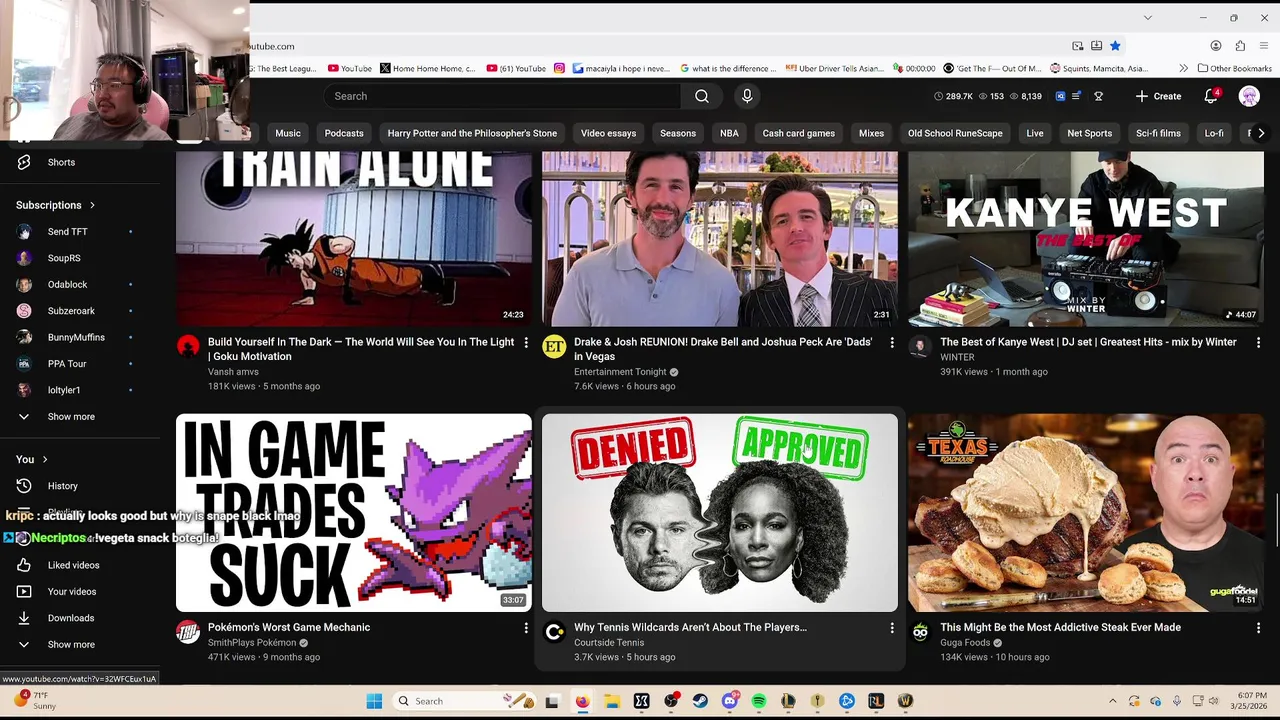Open the Firefox tab list dropdown arrow
Screen dimensions: 1280x720
point(1148,18)
